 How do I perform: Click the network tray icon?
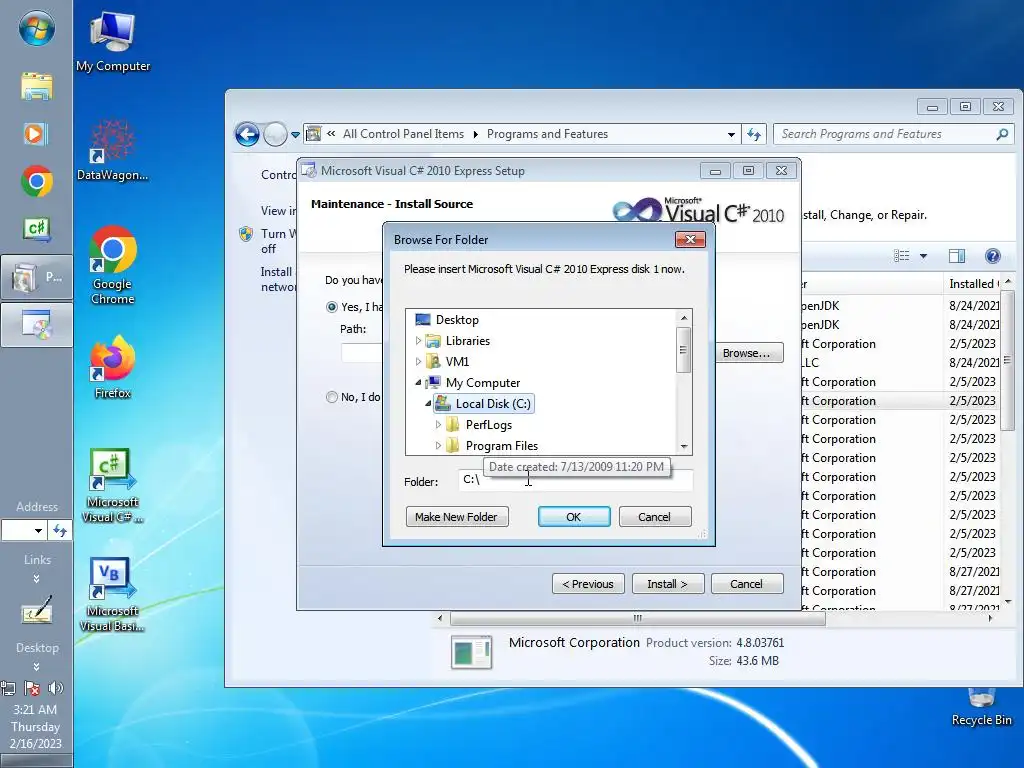tap(8, 688)
